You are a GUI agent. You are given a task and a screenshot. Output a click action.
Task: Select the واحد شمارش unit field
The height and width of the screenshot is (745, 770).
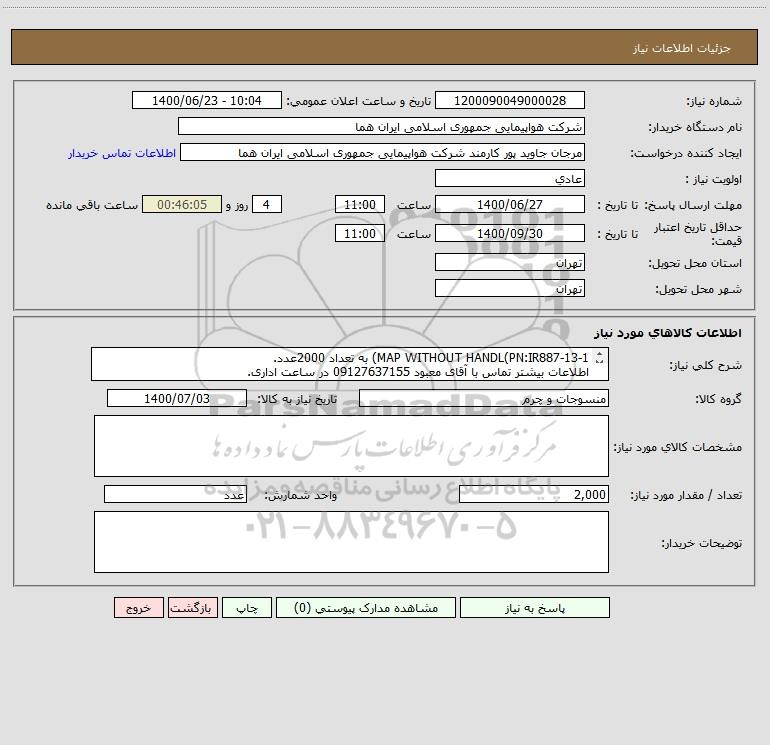[x=175, y=495]
